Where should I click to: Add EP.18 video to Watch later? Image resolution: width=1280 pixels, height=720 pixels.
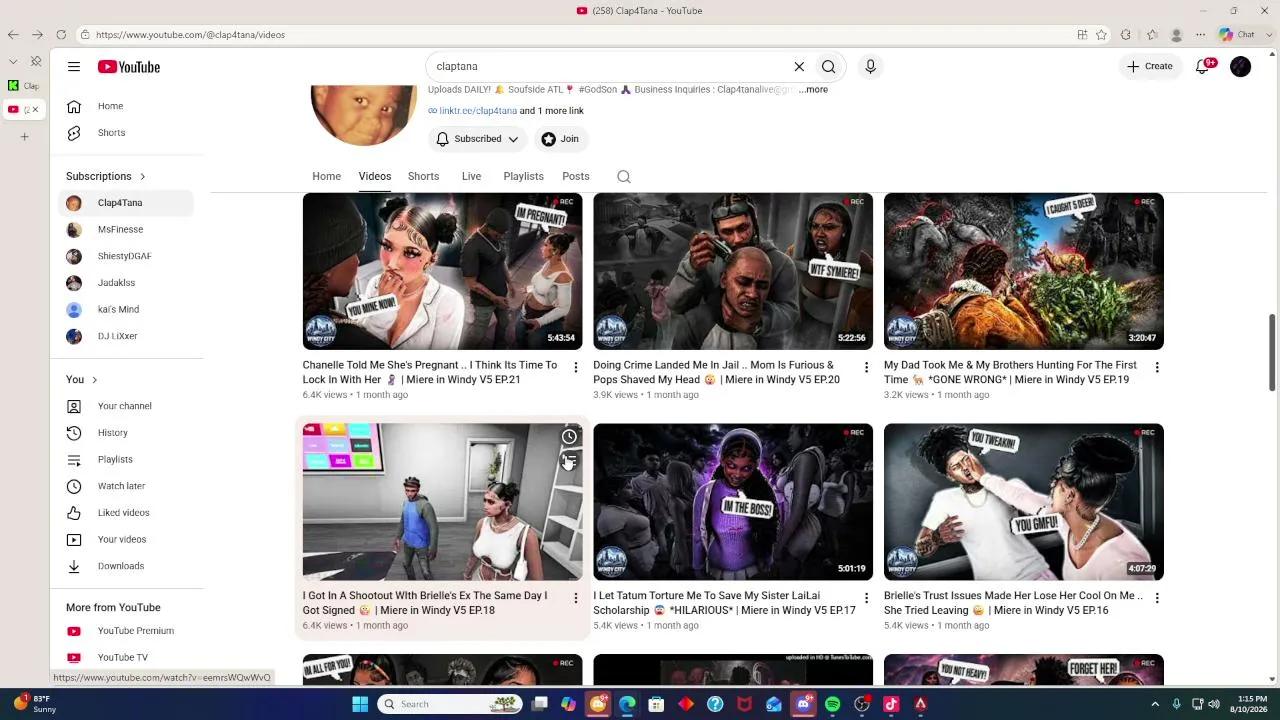point(569,437)
